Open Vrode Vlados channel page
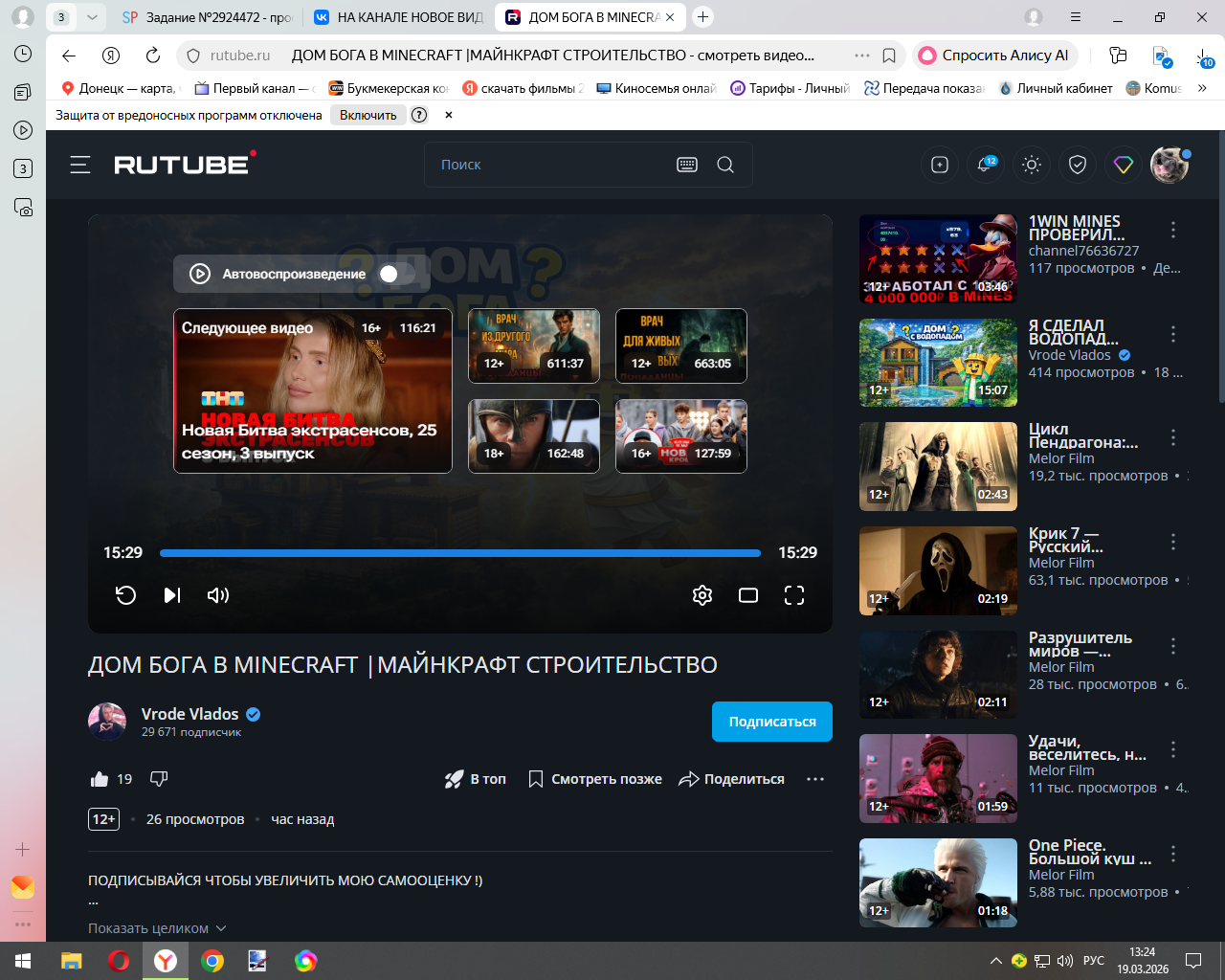The height and width of the screenshot is (980, 1225). coord(189,714)
